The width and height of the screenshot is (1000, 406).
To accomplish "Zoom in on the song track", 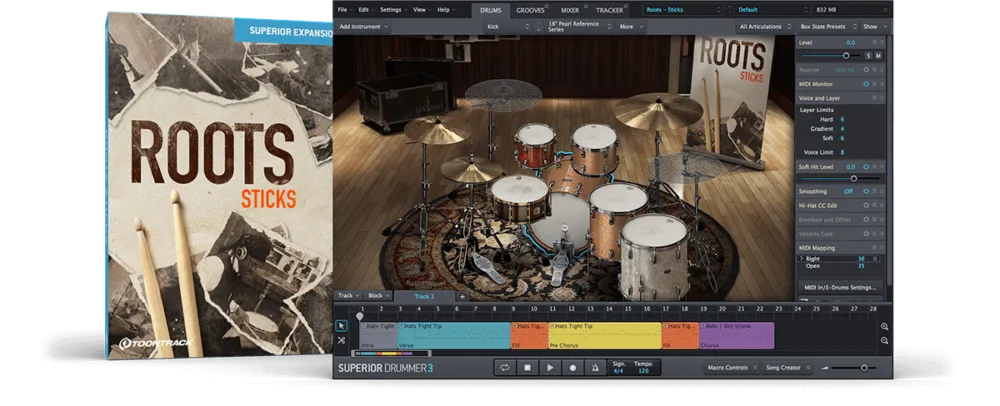I will click(x=884, y=326).
